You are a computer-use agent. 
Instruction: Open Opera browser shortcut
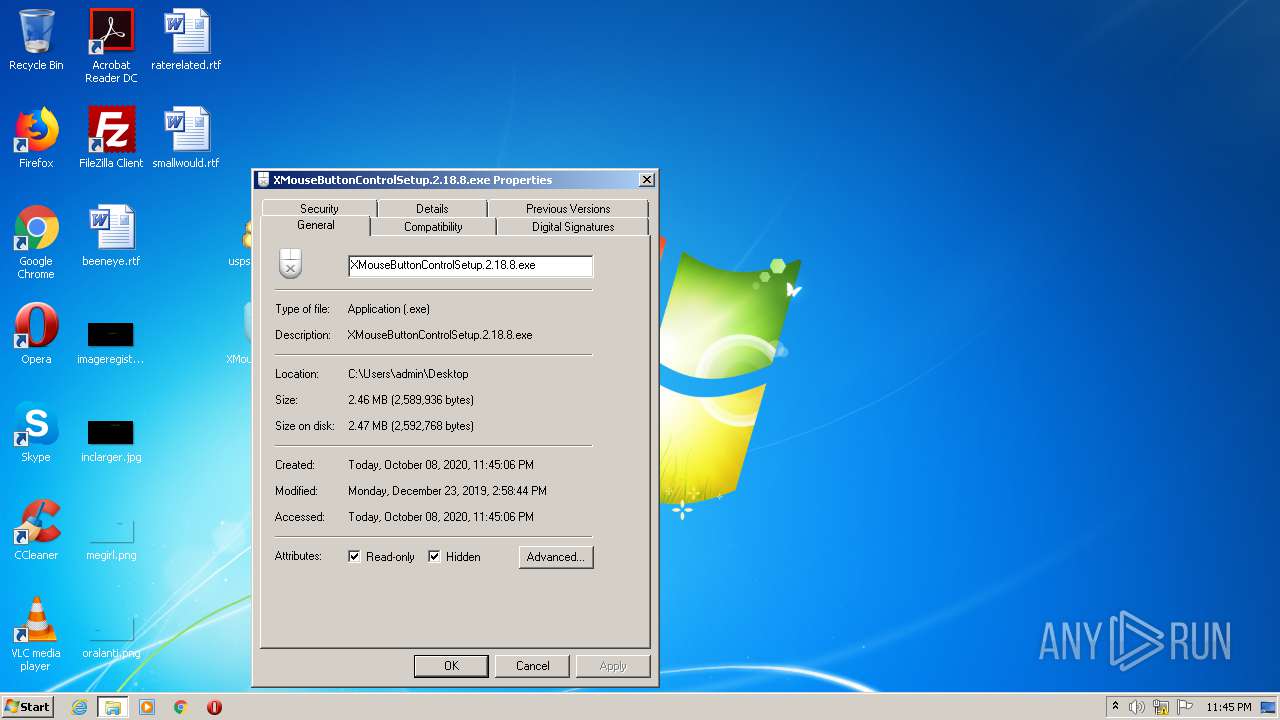pos(36,334)
